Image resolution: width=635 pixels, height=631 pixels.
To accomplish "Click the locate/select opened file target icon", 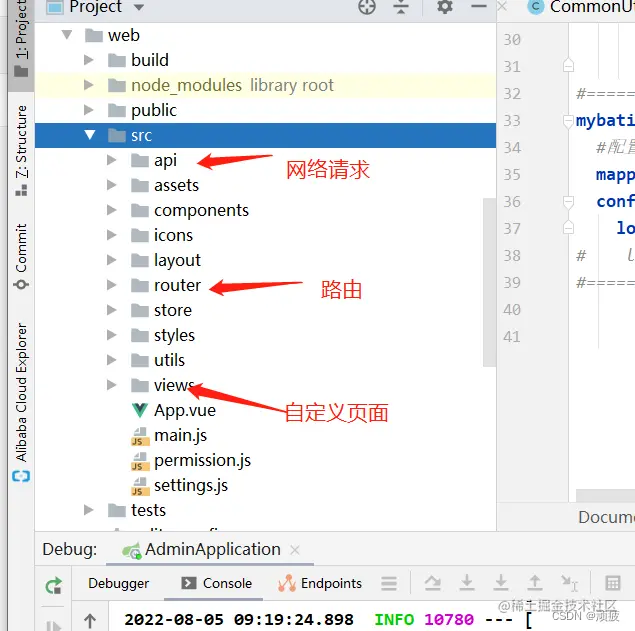I will (x=367, y=7).
